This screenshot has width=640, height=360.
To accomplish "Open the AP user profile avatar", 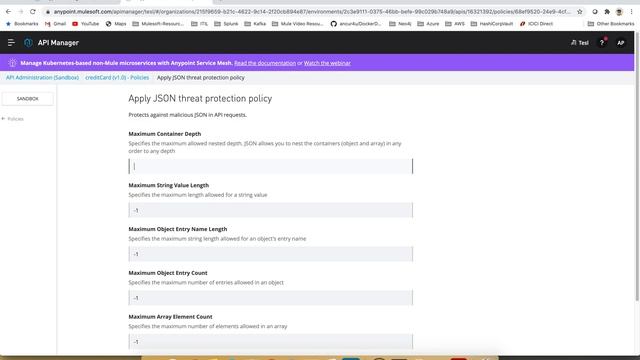I will (x=620, y=42).
